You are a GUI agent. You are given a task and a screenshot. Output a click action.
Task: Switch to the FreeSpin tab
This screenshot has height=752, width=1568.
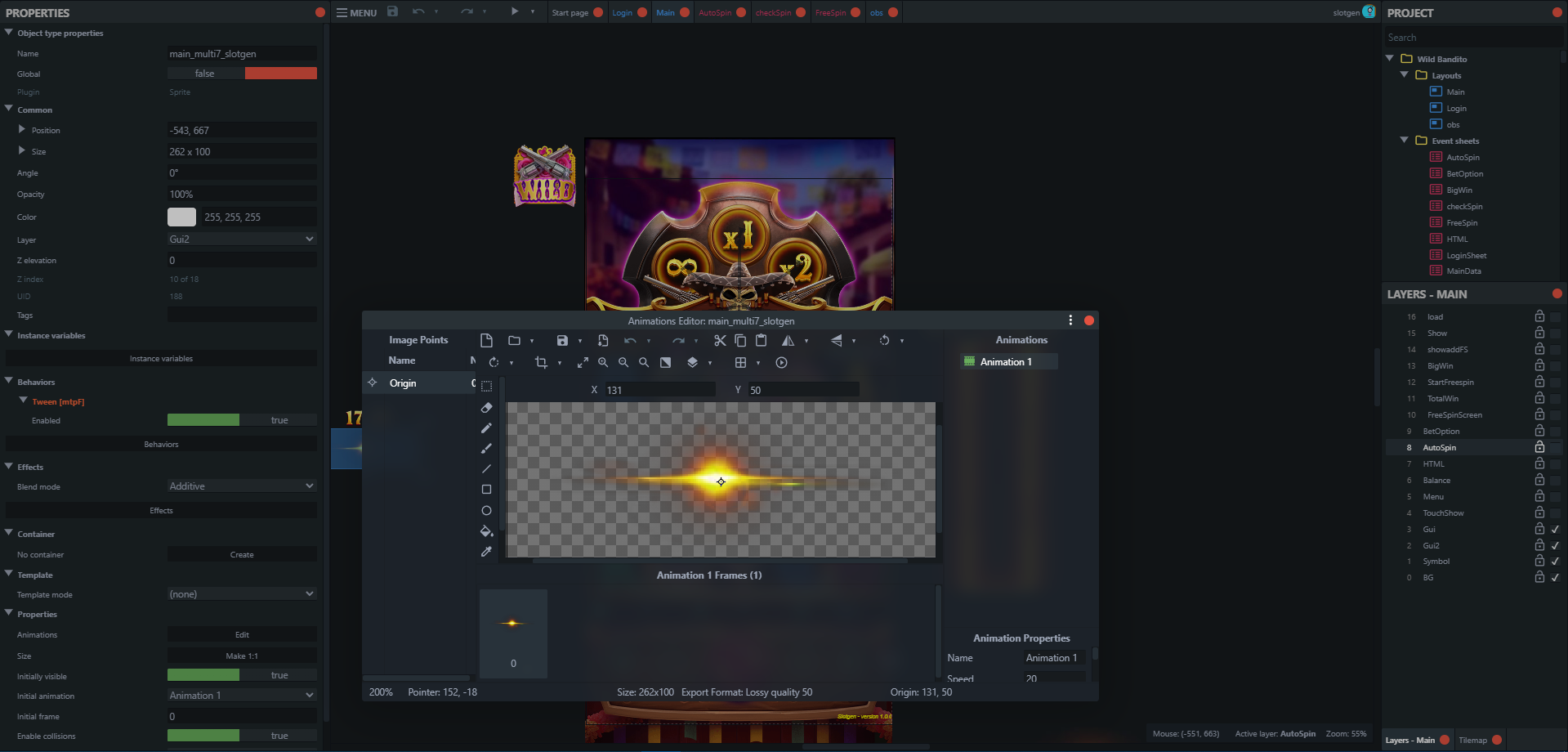tap(830, 12)
